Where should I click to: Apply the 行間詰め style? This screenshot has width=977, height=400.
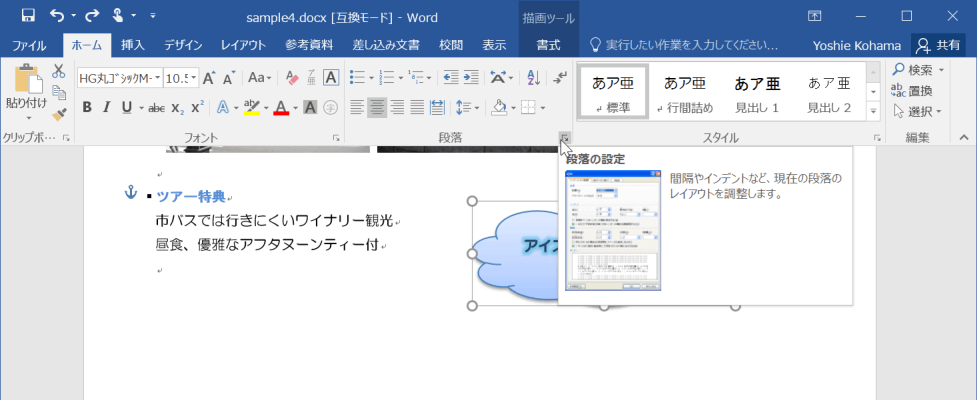684,93
